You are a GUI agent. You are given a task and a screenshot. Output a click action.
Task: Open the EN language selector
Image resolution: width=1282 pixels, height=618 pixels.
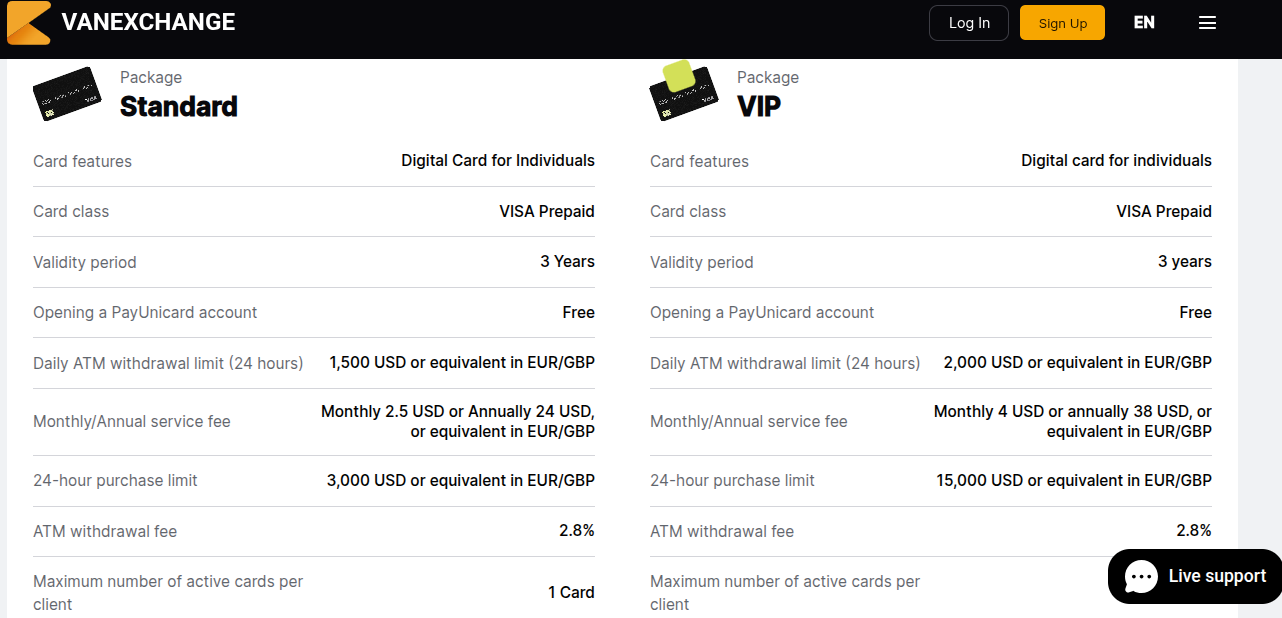(1144, 23)
